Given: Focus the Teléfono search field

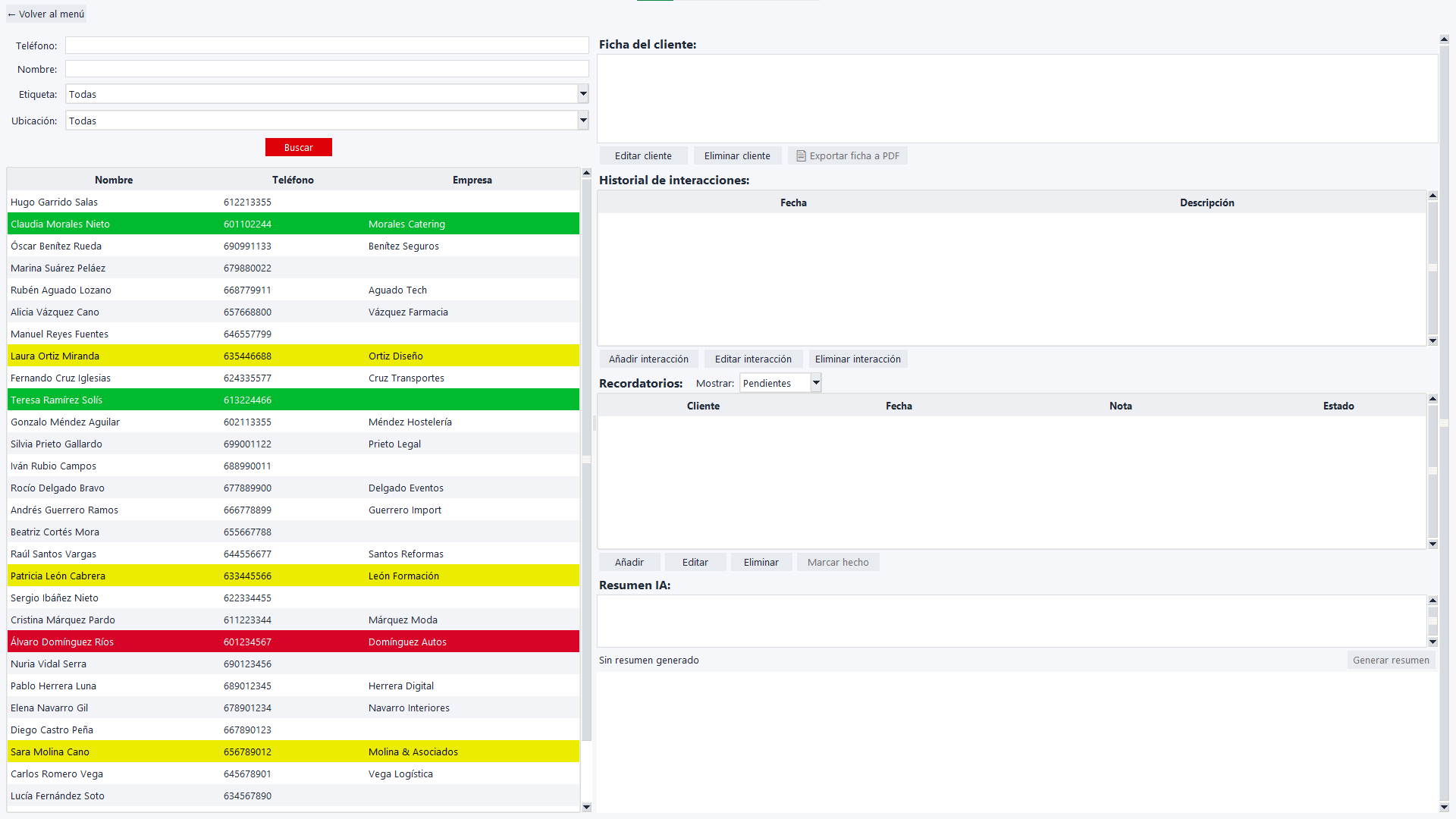Looking at the screenshot, I should pyautogui.click(x=327, y=45).
